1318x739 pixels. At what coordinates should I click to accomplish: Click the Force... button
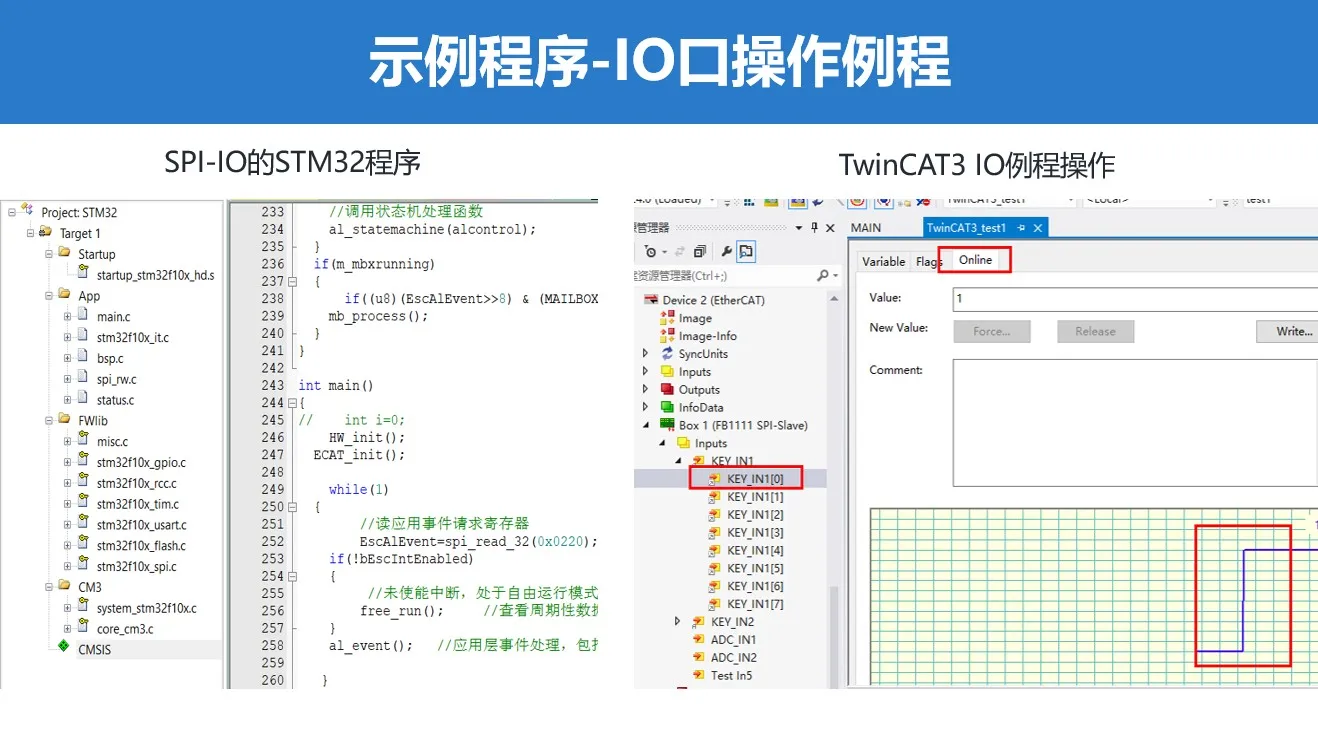pyautogui.click(x=992, y=332)
